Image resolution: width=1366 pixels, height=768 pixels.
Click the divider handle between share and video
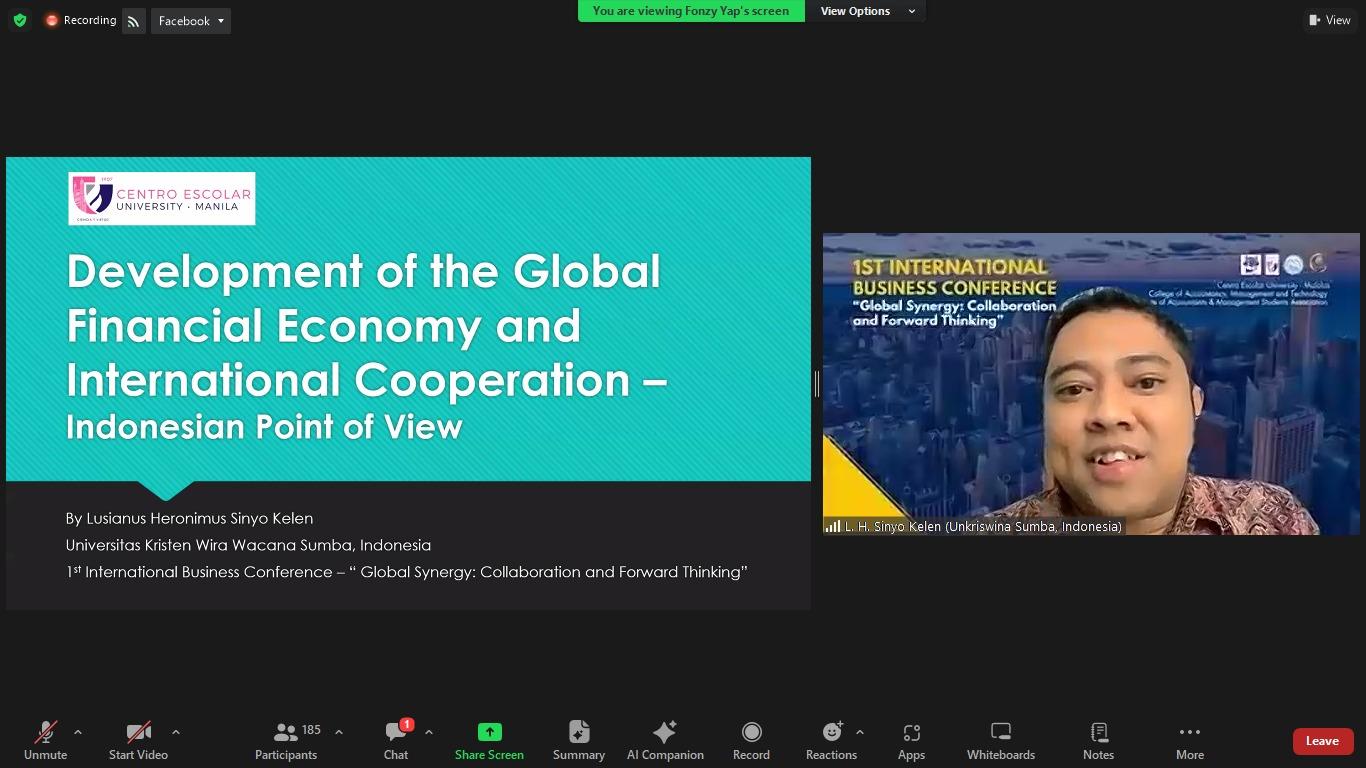point(817,383)
